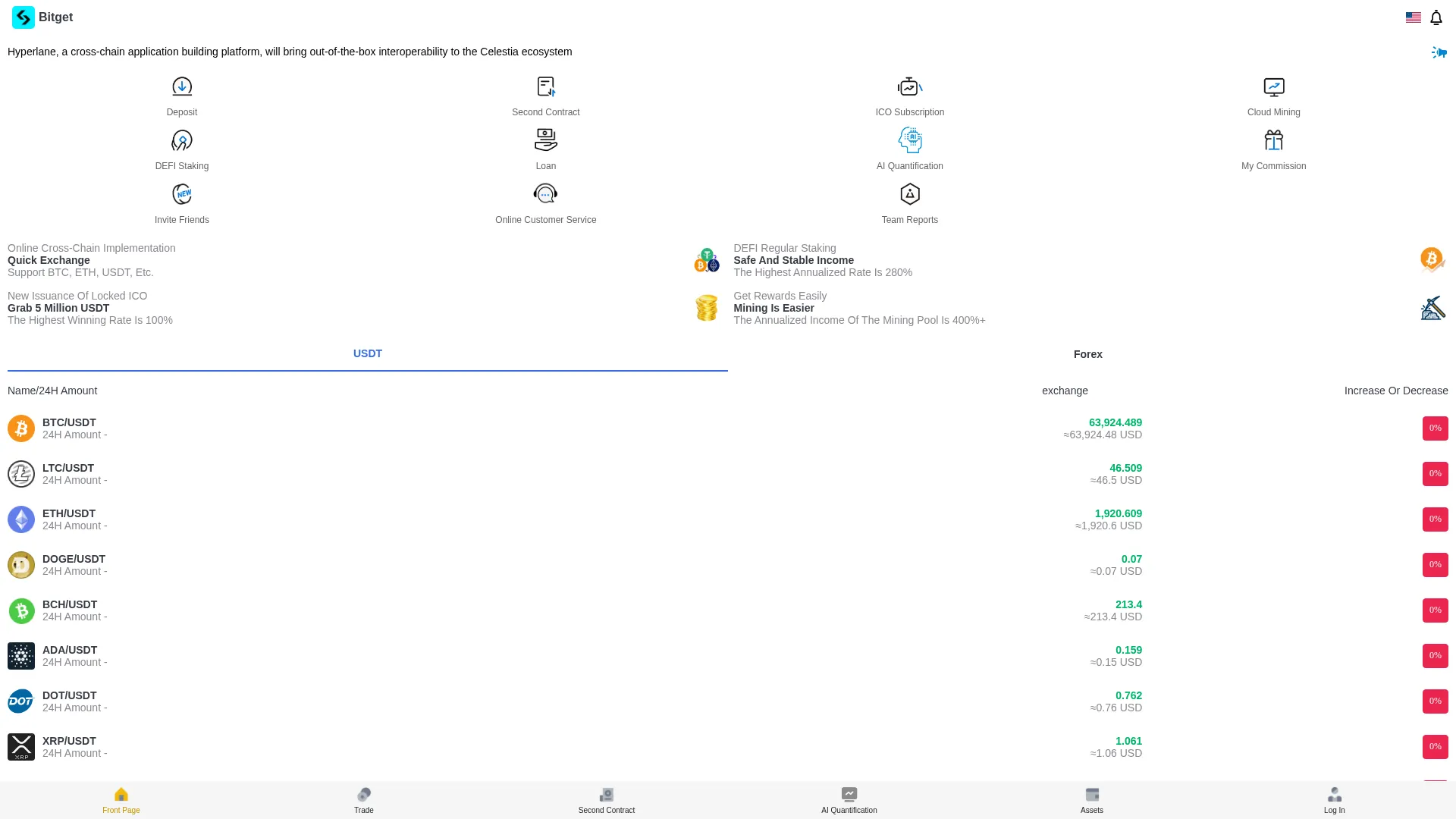1456x819 pixels.
Task: Switch to the Forex market tab
Action: coord(1088,354)
